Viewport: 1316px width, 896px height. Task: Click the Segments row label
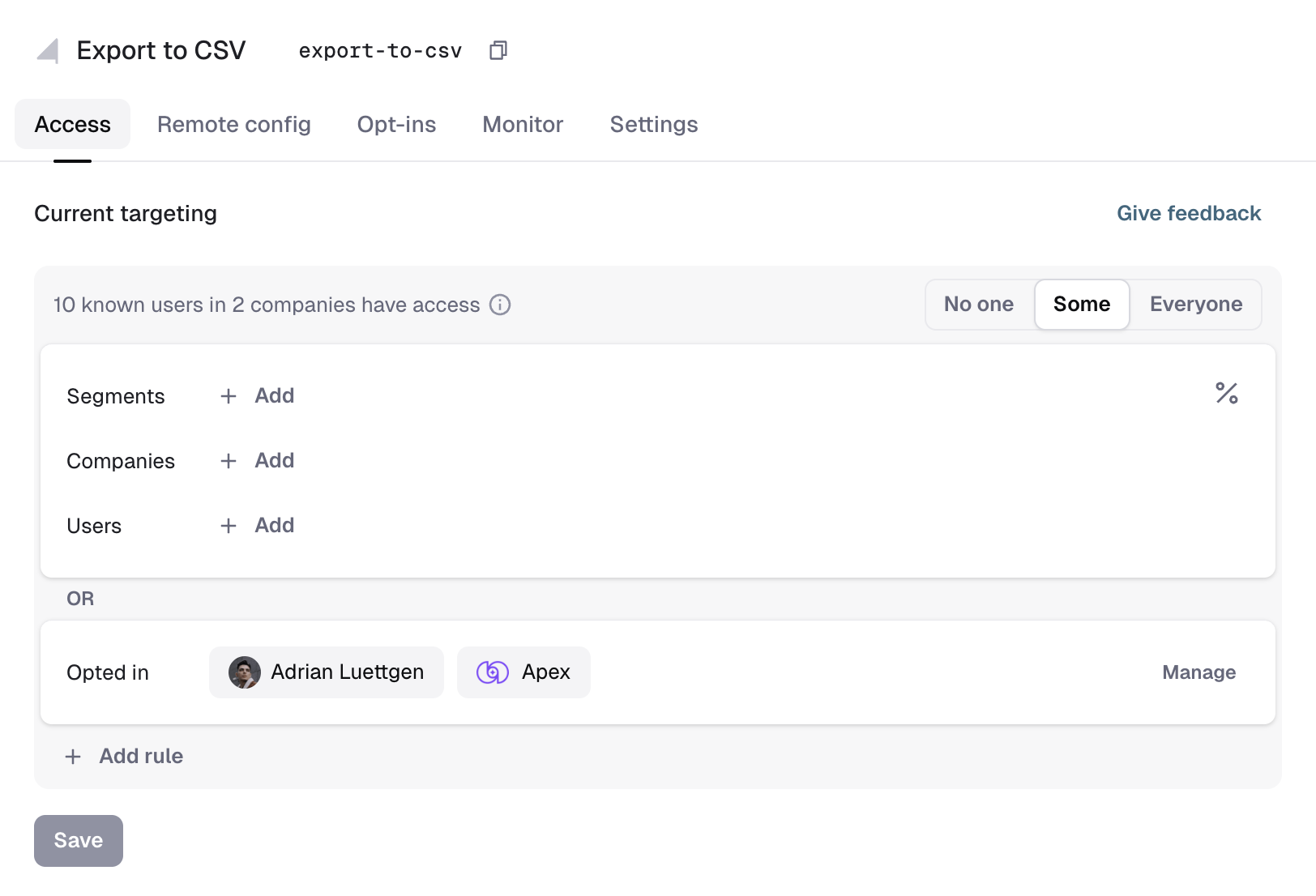click(x=116, y=396)
